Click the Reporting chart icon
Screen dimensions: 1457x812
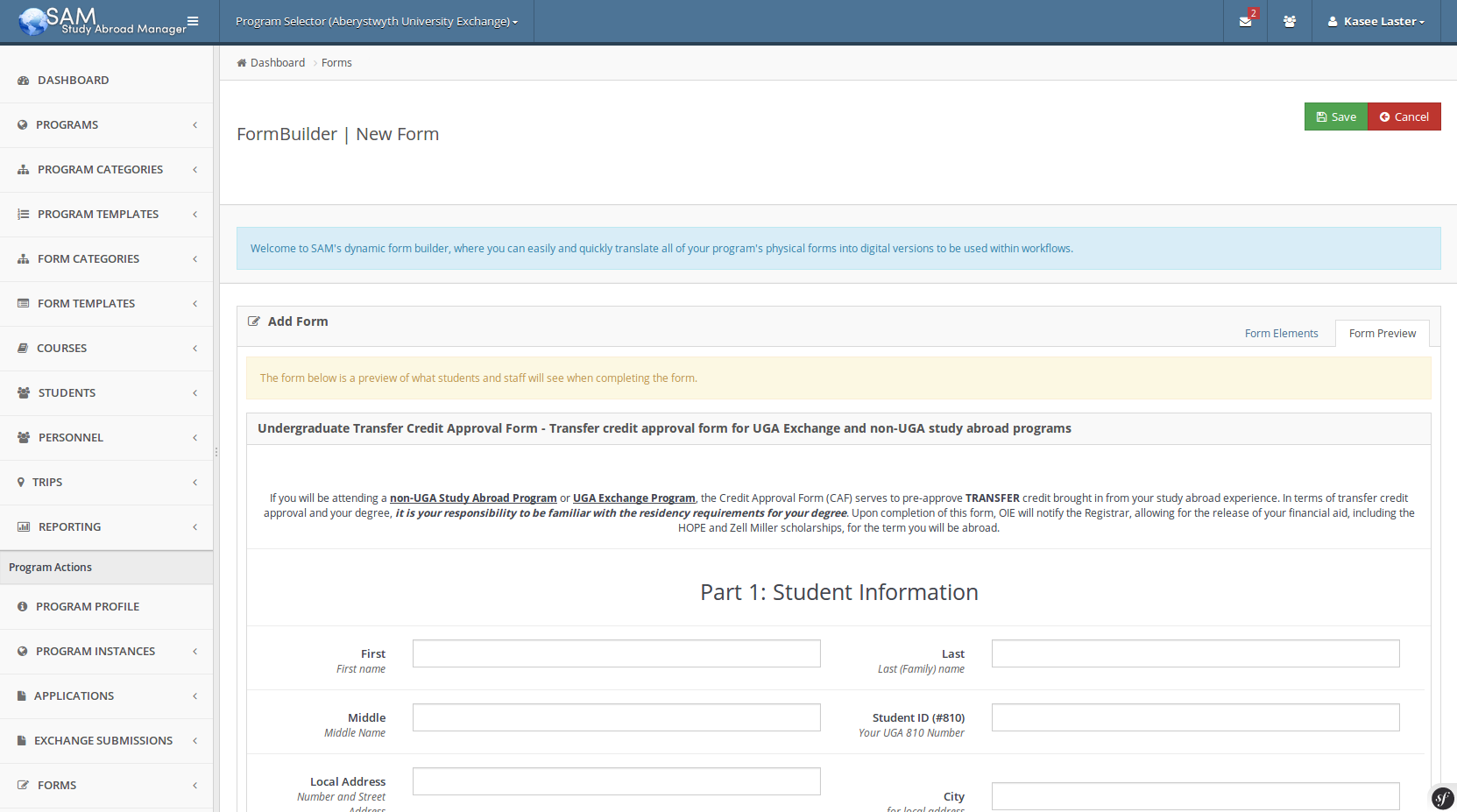[24, 527]
